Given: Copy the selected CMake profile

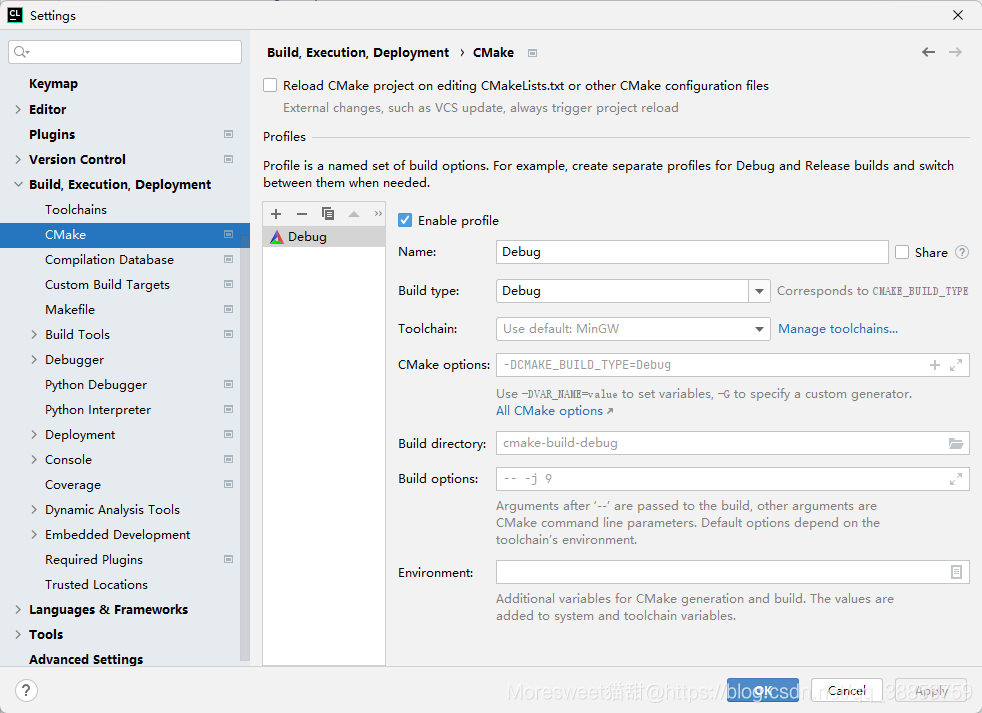Looking at the screenshot, I should (328, 214).
